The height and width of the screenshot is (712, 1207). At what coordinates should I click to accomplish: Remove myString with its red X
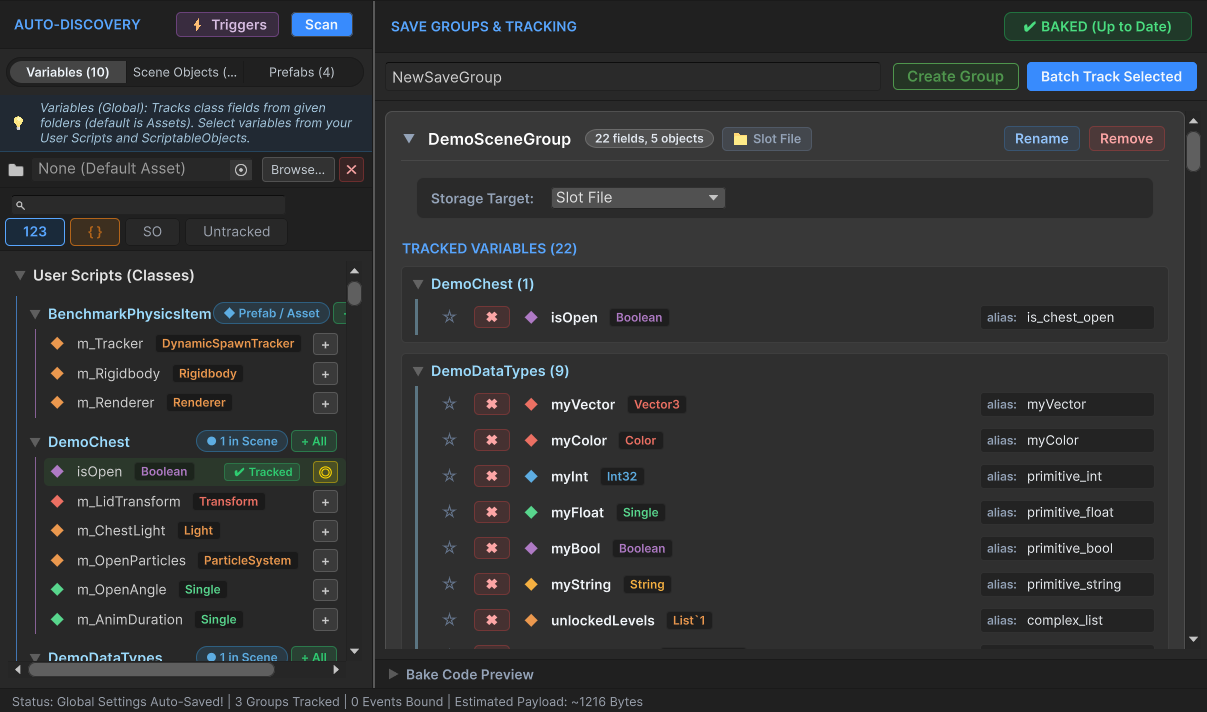[491, 584]
